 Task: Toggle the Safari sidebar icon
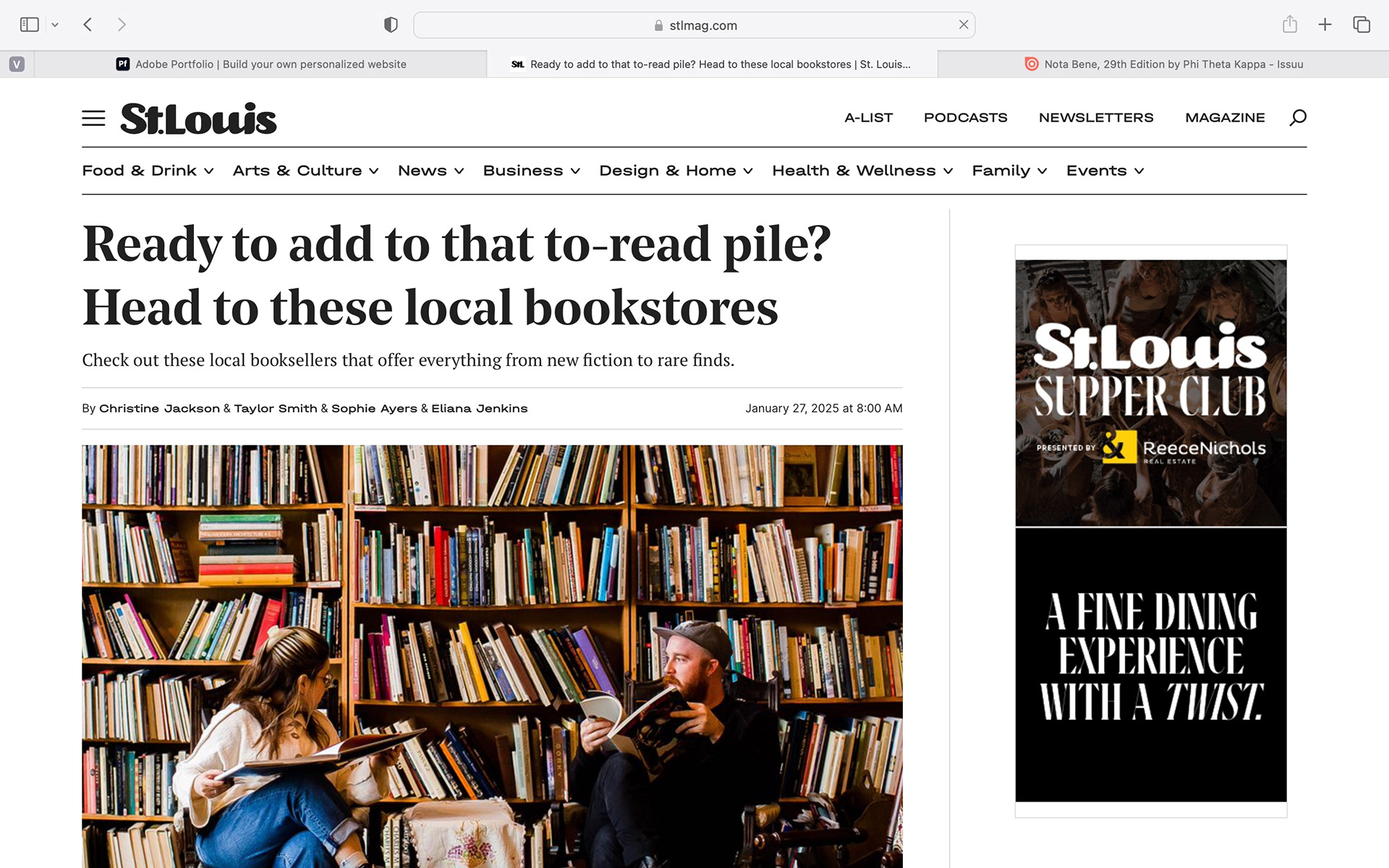tap(30, 25)
